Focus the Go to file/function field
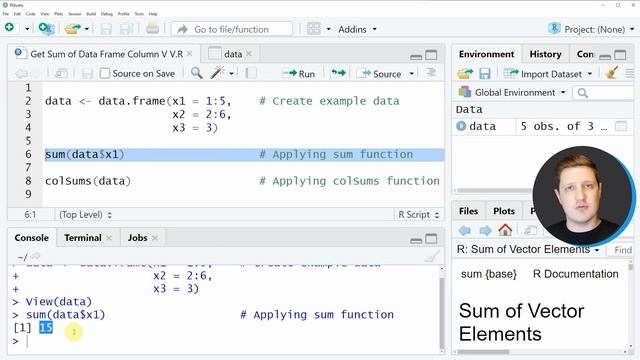The height and width of the screenshot is (360, 640). pyautogui.click(x=232, y=29)
